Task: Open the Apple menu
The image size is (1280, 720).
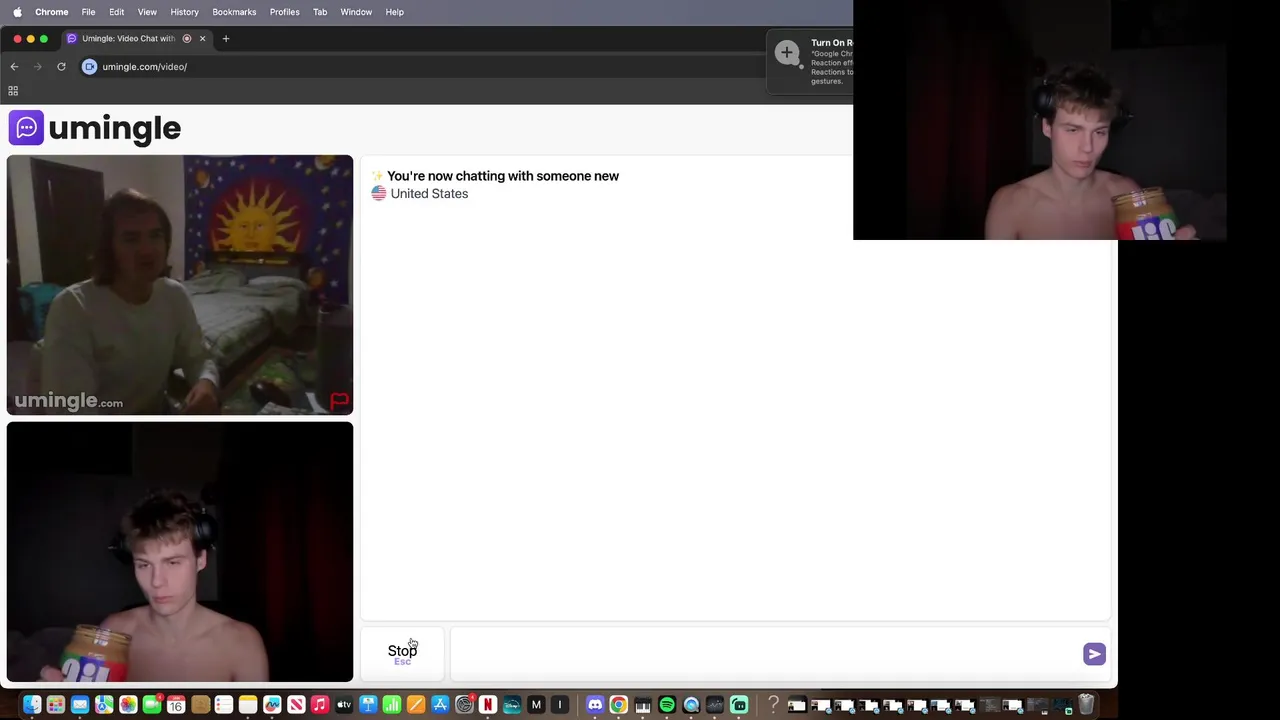Action: (17, 12)
